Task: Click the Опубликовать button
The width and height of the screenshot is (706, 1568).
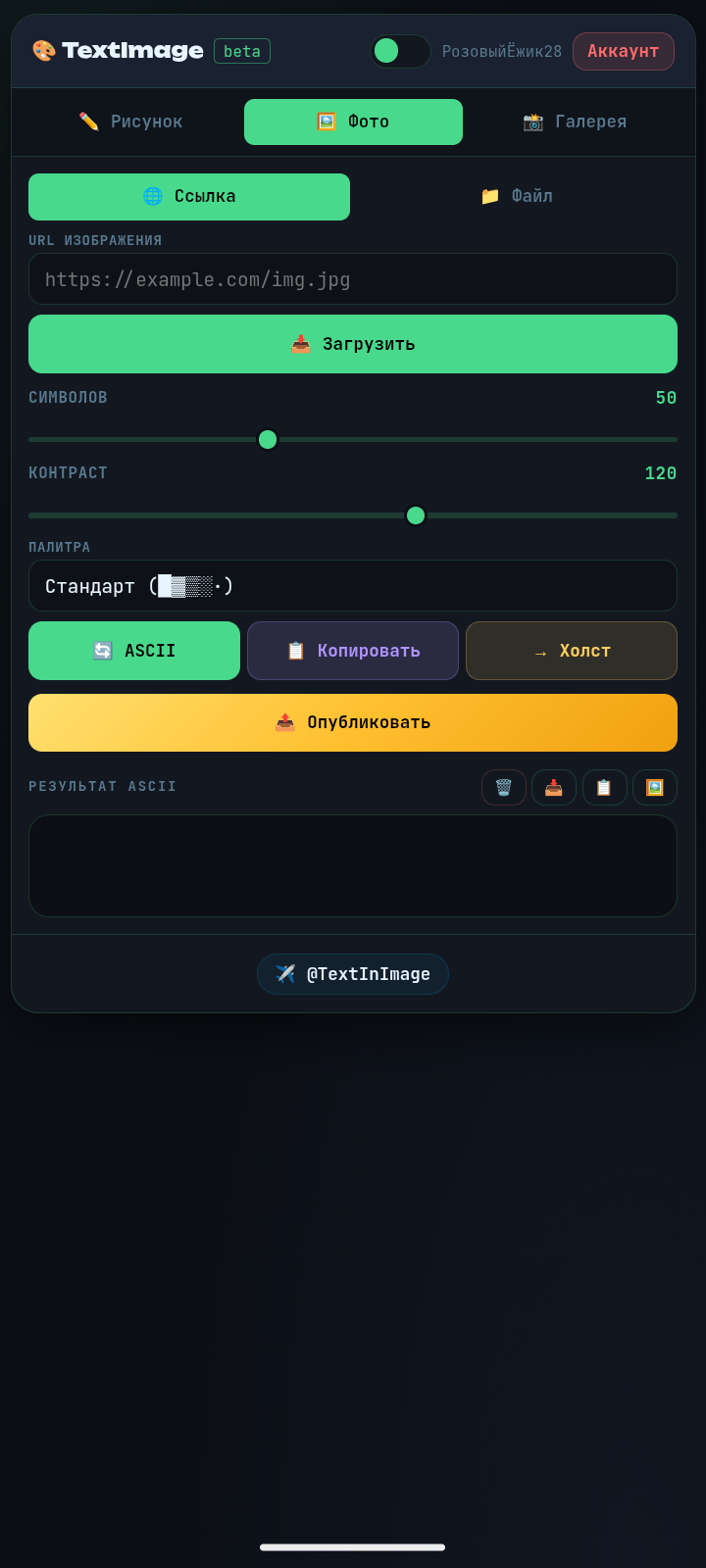Action: tap(353, 723)
